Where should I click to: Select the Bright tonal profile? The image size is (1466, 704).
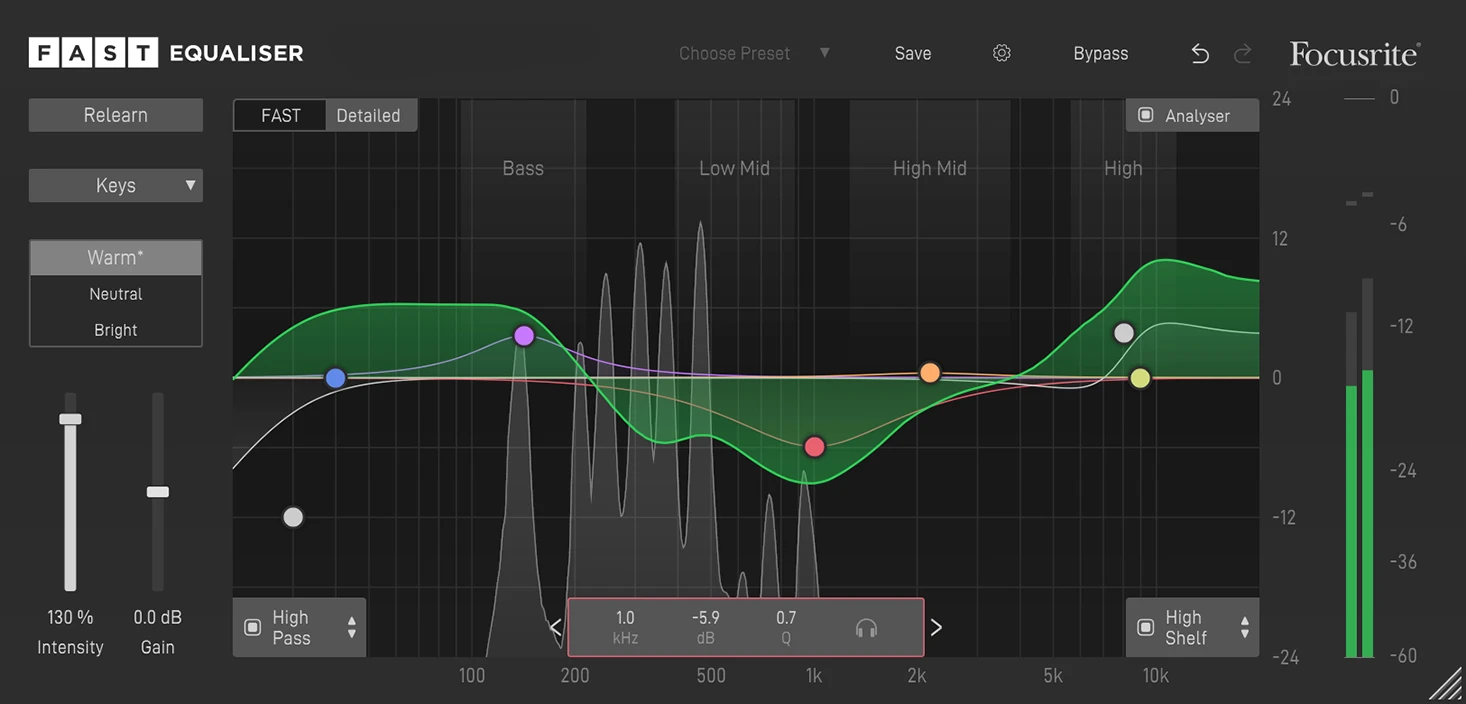[116, 330]
